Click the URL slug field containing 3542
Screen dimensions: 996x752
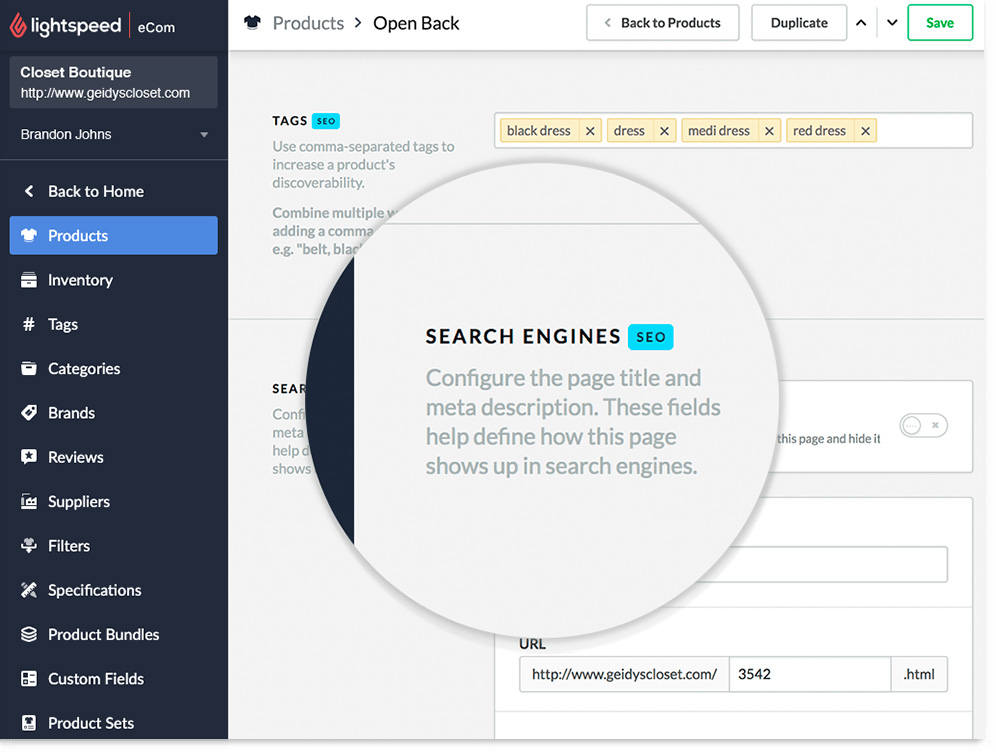click(x=810, y=674)
